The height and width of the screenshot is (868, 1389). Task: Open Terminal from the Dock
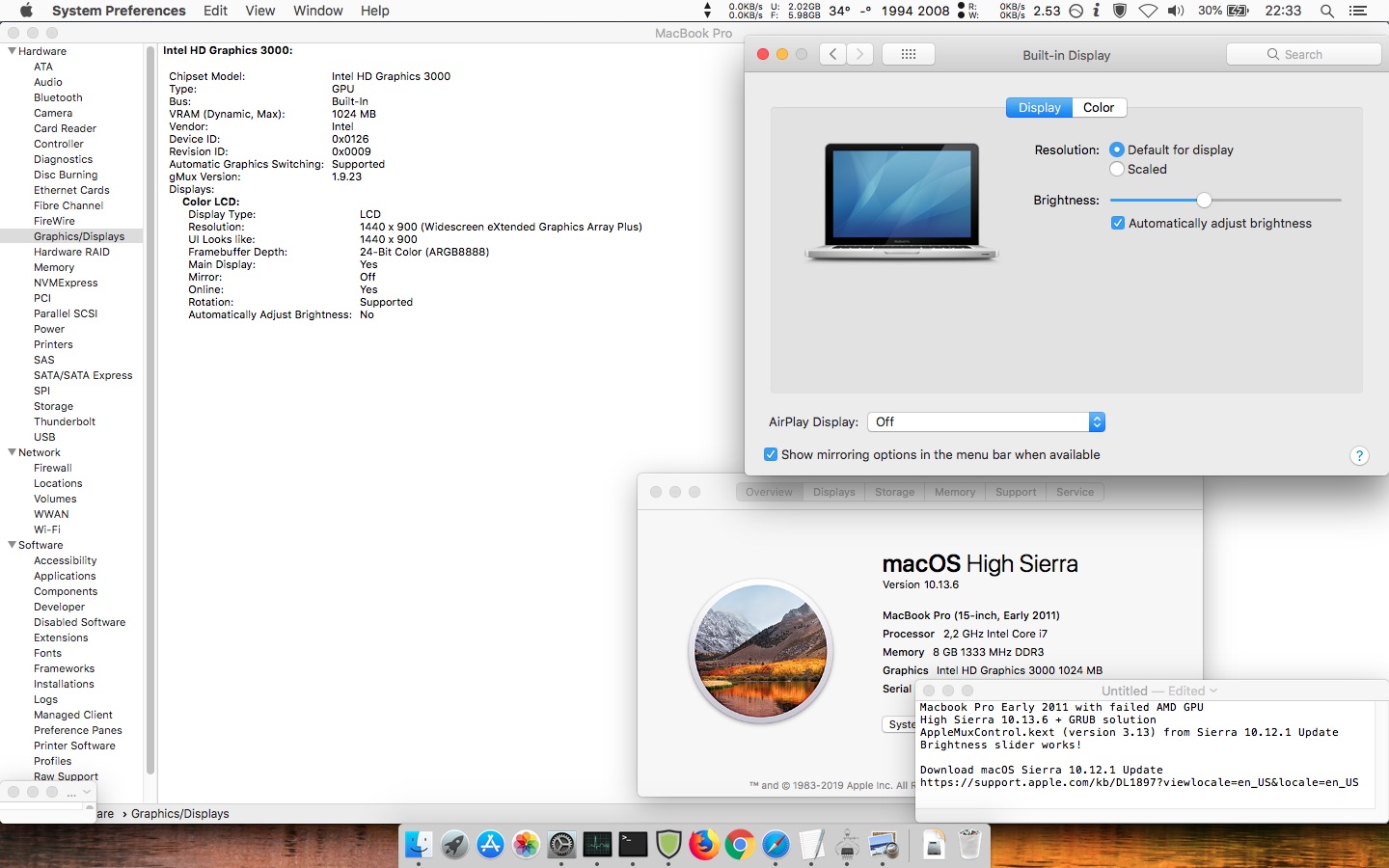(633, 845)
